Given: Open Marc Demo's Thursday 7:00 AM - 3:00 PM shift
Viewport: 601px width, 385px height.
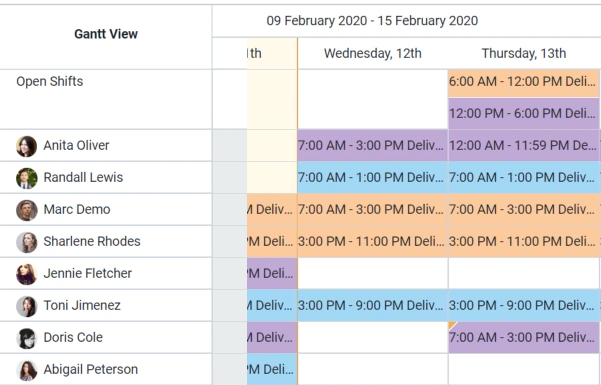Looking at the screenshot, I should pos(524,209).
